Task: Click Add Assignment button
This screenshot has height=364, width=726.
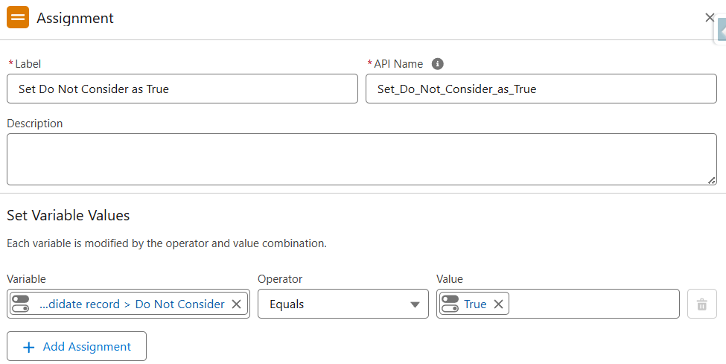Action: coord(77,346)
